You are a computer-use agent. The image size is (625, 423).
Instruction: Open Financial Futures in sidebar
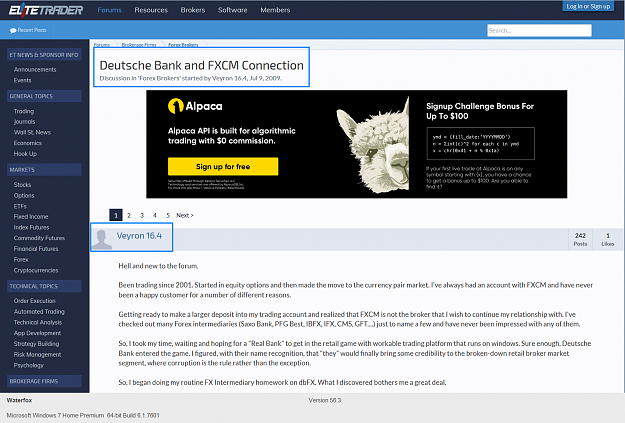tap(36, 249)
